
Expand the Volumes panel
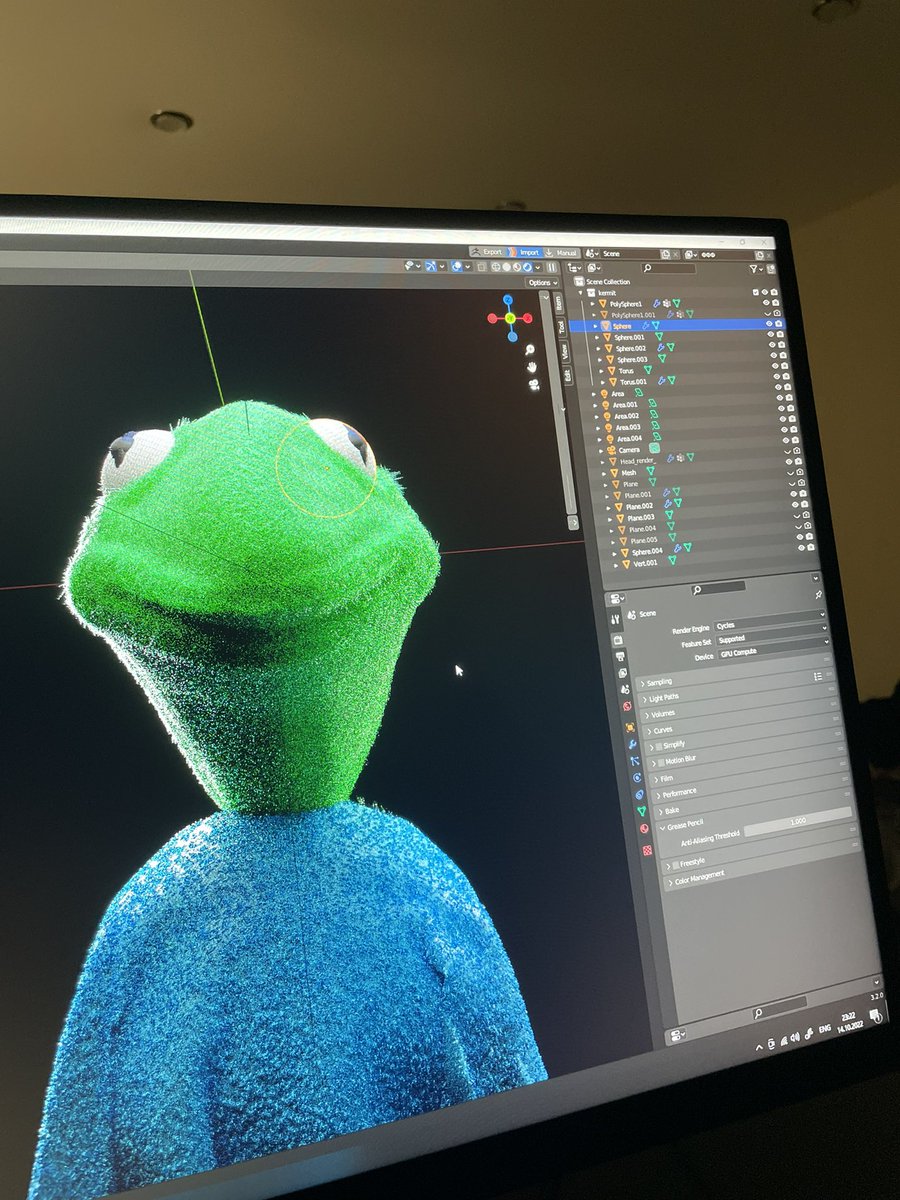pyautogui.click(x=647, y=715)
